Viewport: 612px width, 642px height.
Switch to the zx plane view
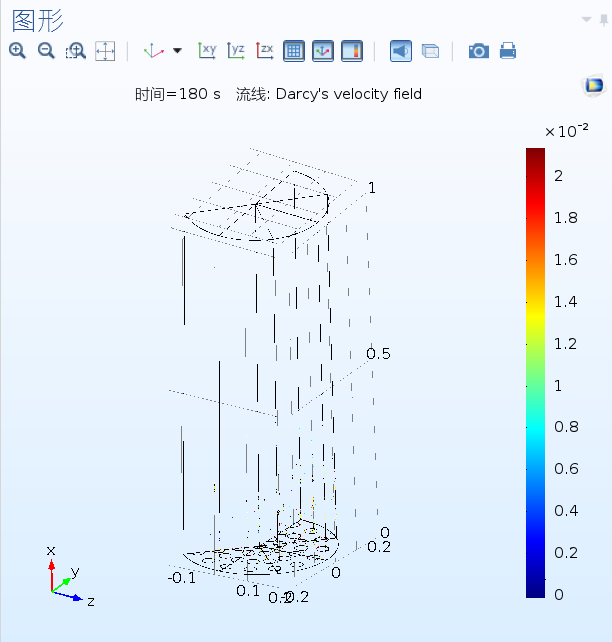pyautogui.click(x=265, y=51)
